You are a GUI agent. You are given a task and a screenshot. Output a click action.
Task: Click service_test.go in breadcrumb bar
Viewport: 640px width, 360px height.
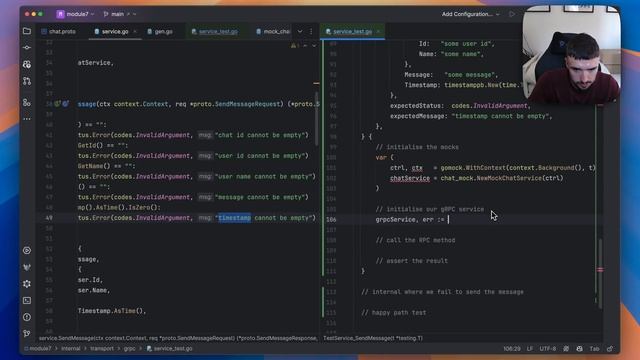(x=169, y=349)
